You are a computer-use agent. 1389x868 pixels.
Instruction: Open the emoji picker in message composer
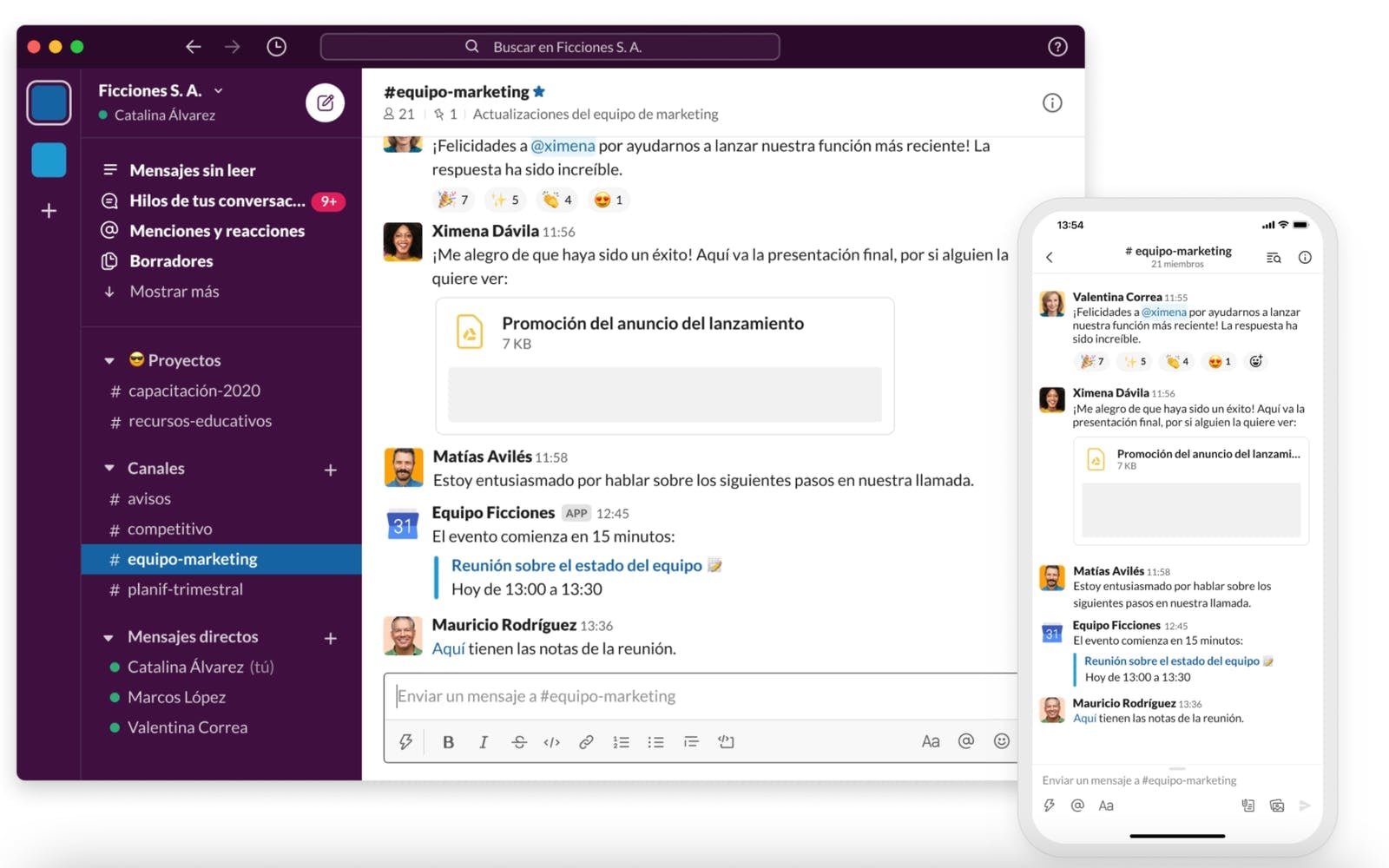(x=1001, y=741)
